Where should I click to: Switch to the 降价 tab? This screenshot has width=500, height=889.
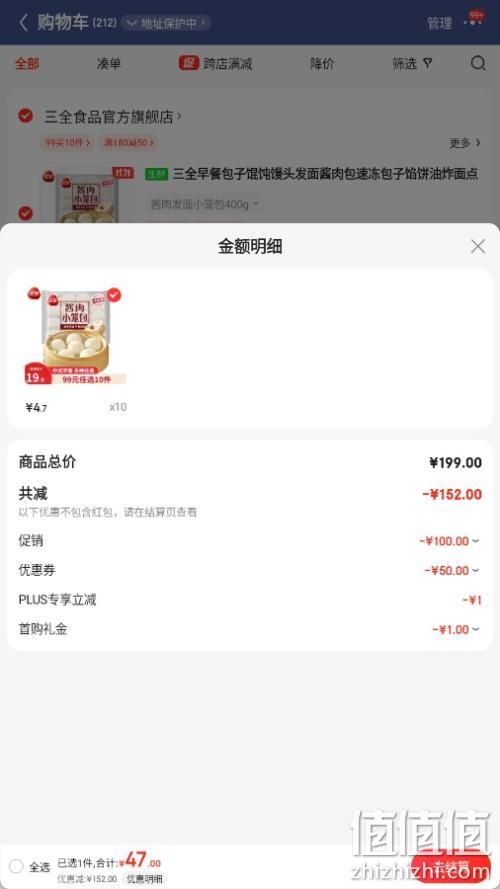coord(322,64)
